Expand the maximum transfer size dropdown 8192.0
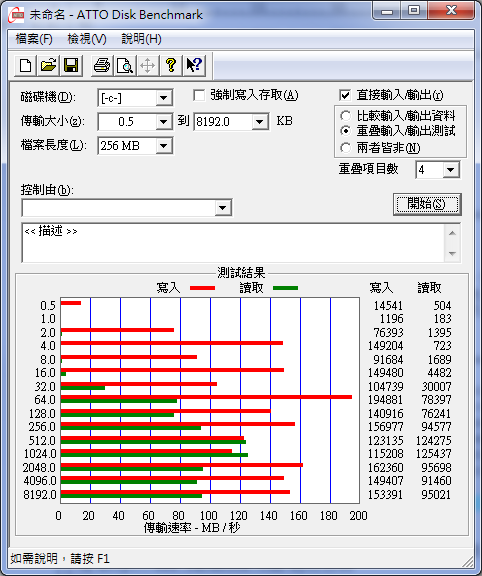Screen dimensions: 482x576 point(260,122)
